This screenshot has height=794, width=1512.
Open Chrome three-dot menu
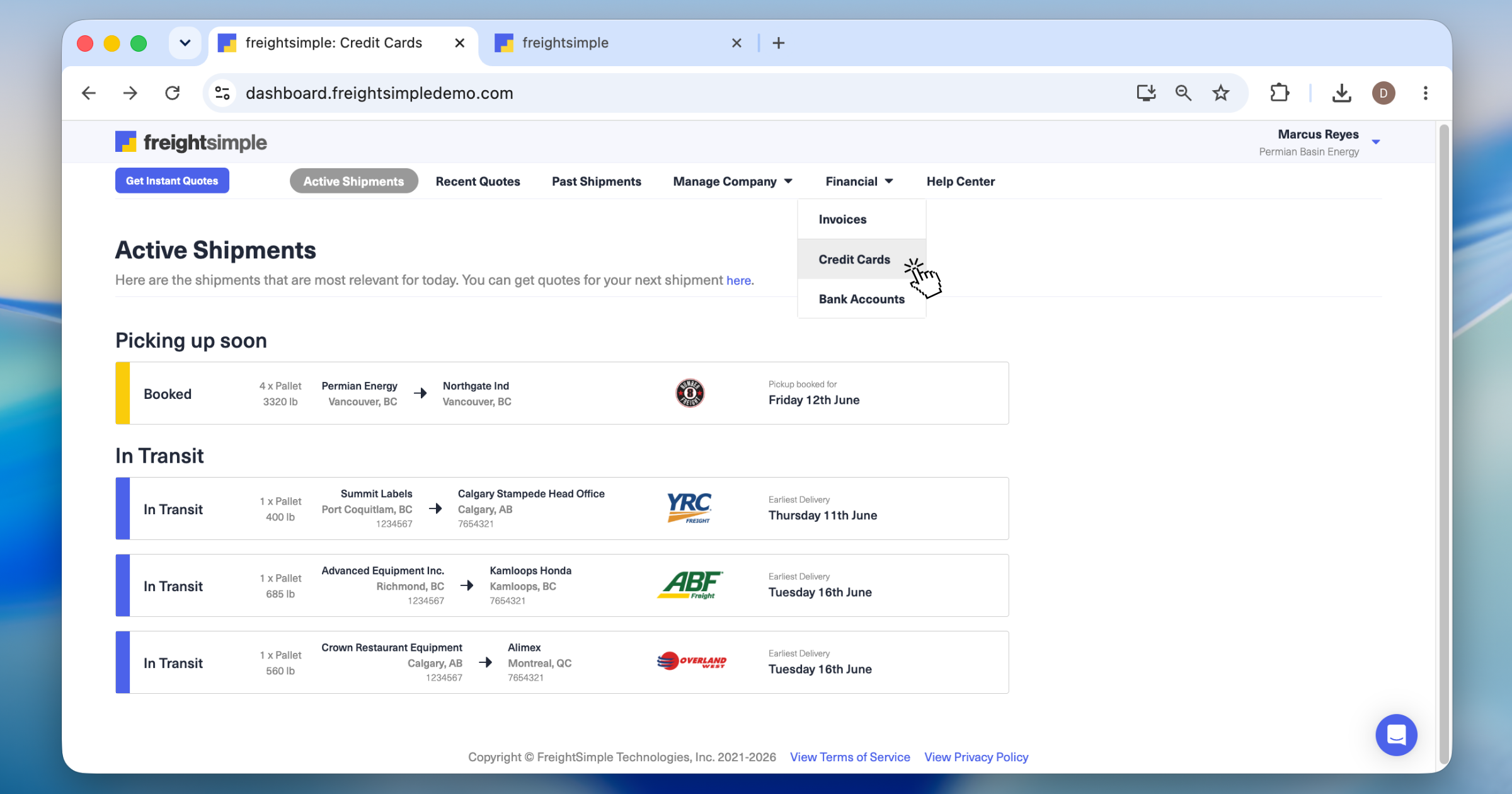(1426, 93)
